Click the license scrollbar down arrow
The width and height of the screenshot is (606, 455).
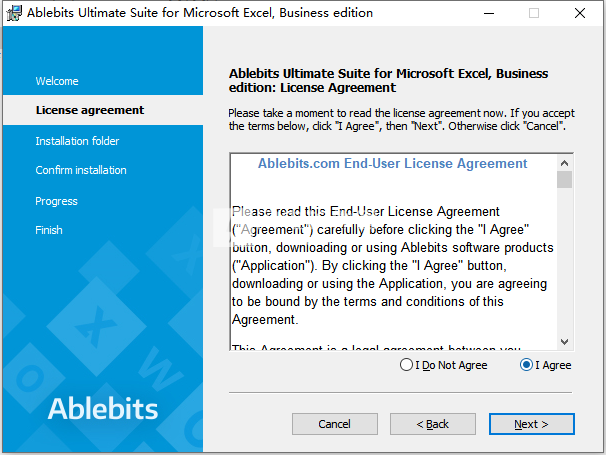point(564,342)
